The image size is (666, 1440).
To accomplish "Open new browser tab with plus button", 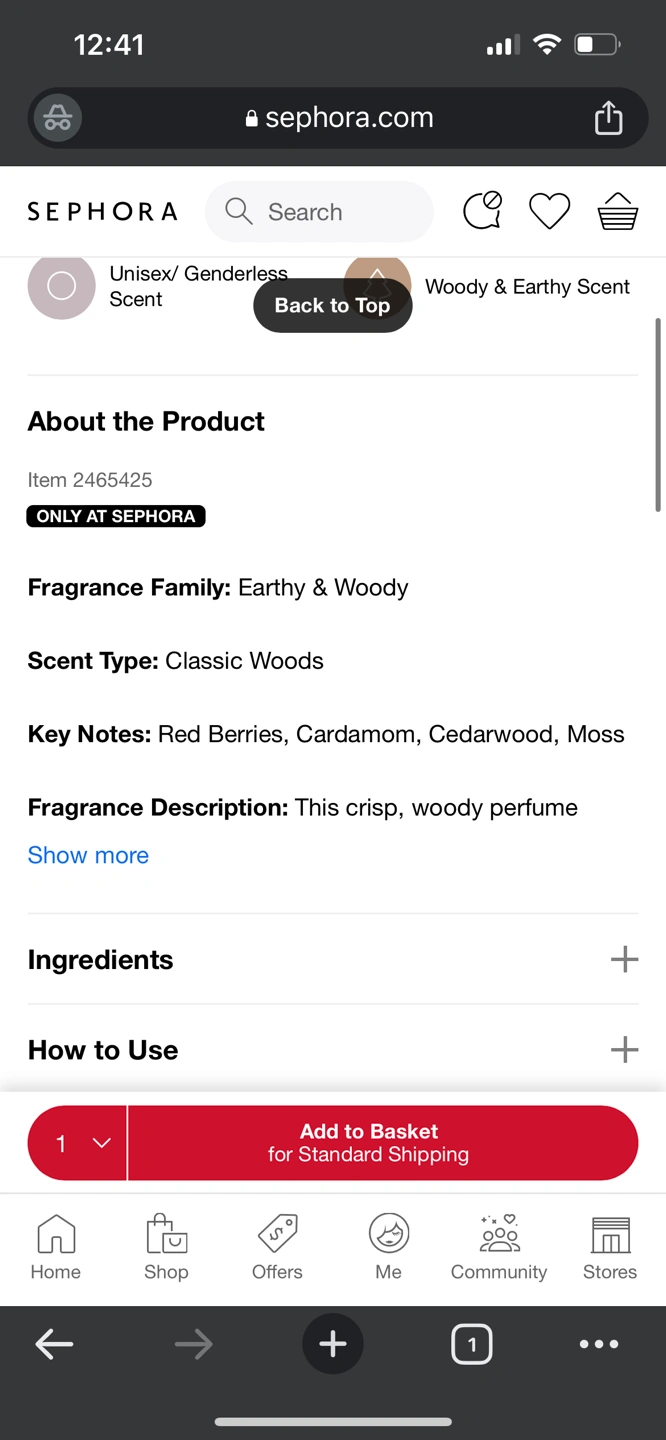I will [x=332, y=1345].
